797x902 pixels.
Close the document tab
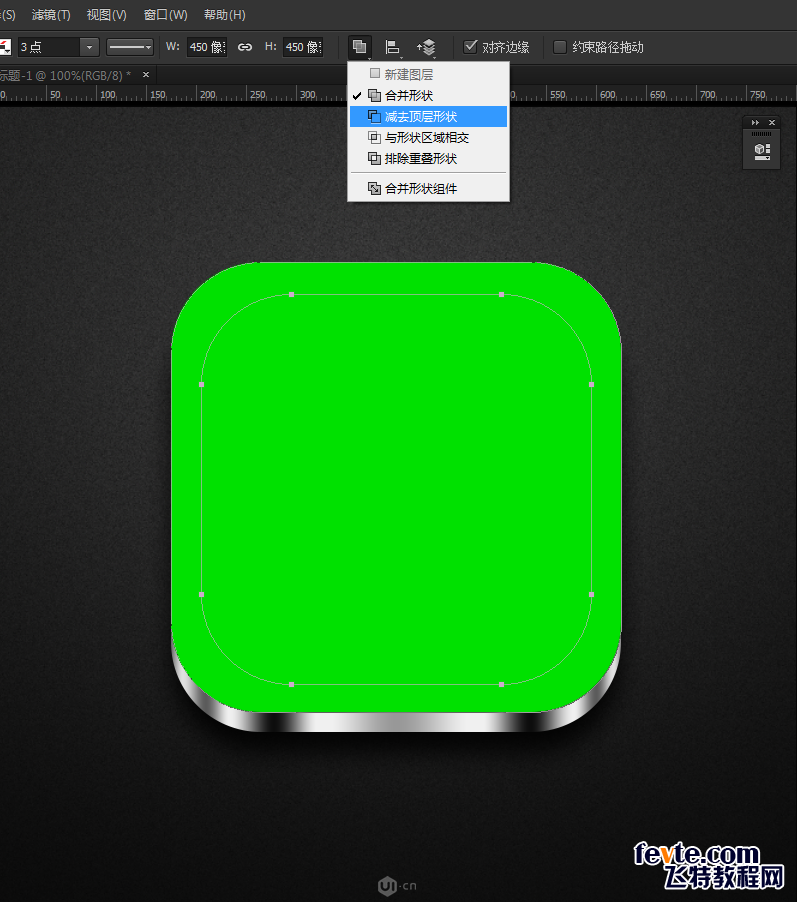146,75
